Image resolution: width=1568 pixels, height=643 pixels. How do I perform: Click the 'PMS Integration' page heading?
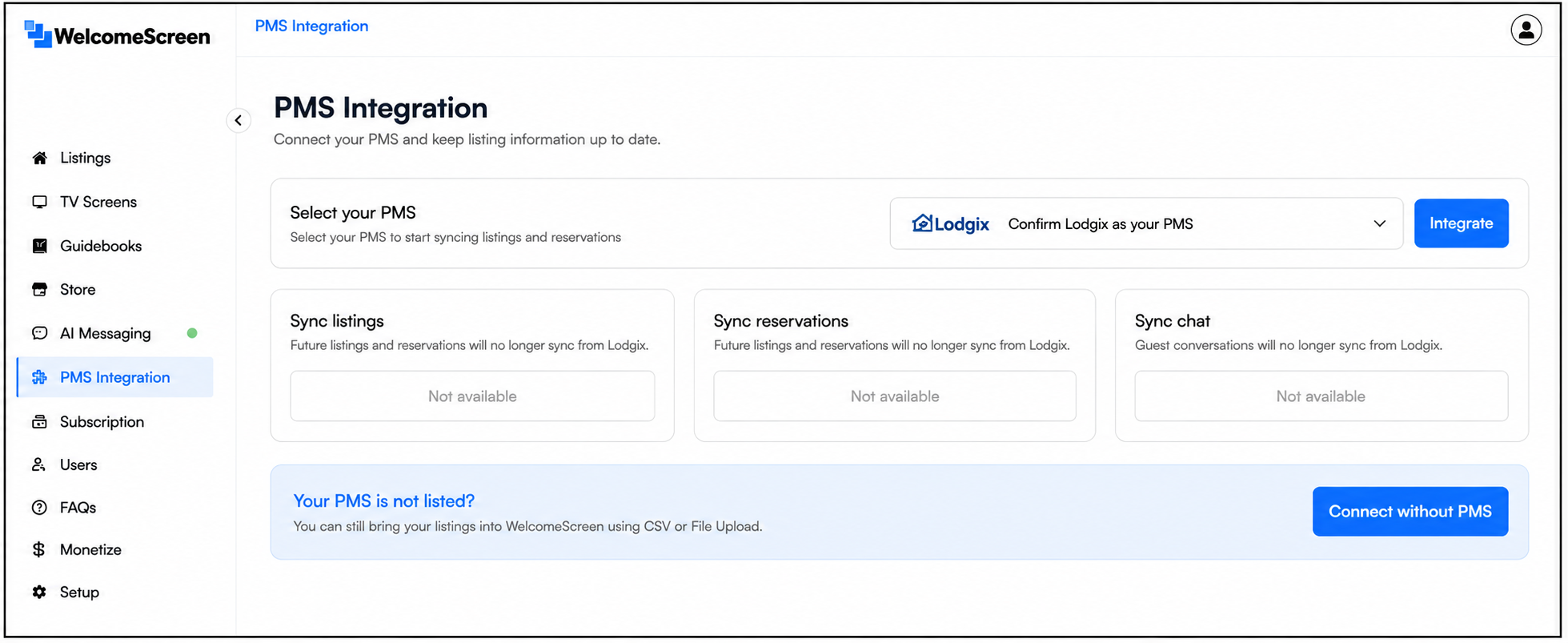tap(381, 107)
